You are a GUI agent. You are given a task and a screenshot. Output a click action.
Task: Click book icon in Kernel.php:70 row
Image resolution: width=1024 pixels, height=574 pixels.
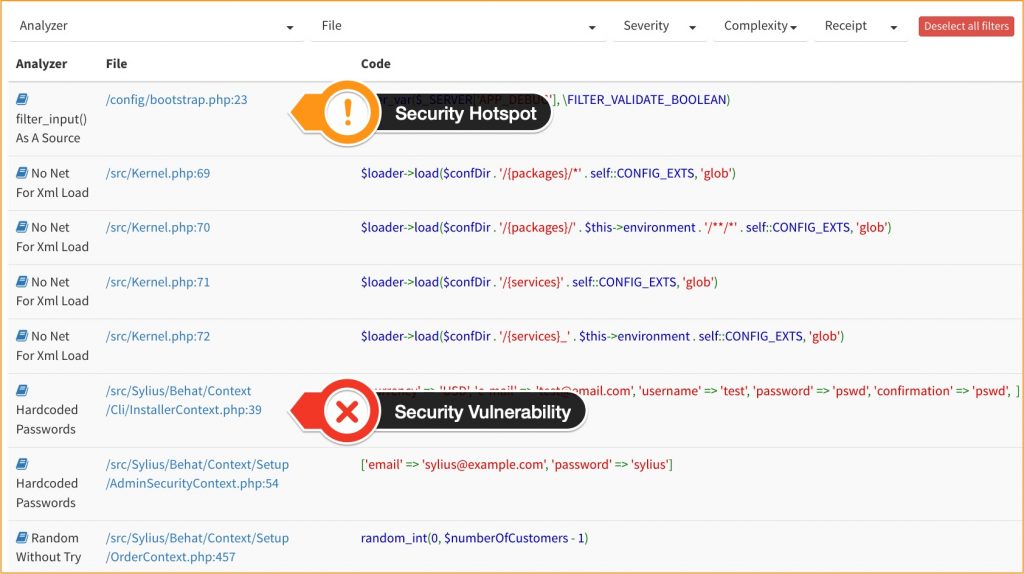coord(22,227)
